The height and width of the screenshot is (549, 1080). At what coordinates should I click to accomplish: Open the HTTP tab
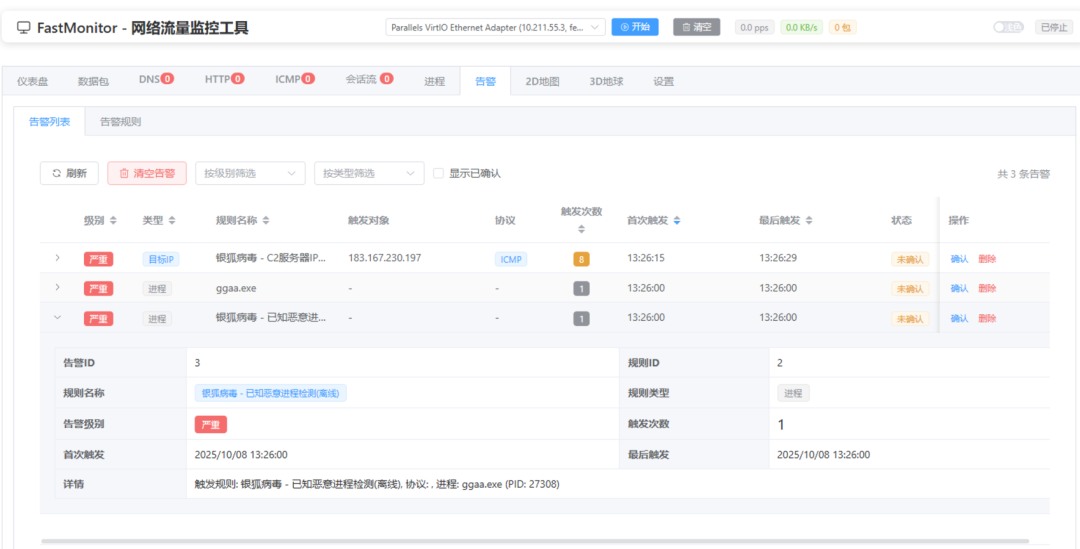pyautogui.click(x=225, y=80)
